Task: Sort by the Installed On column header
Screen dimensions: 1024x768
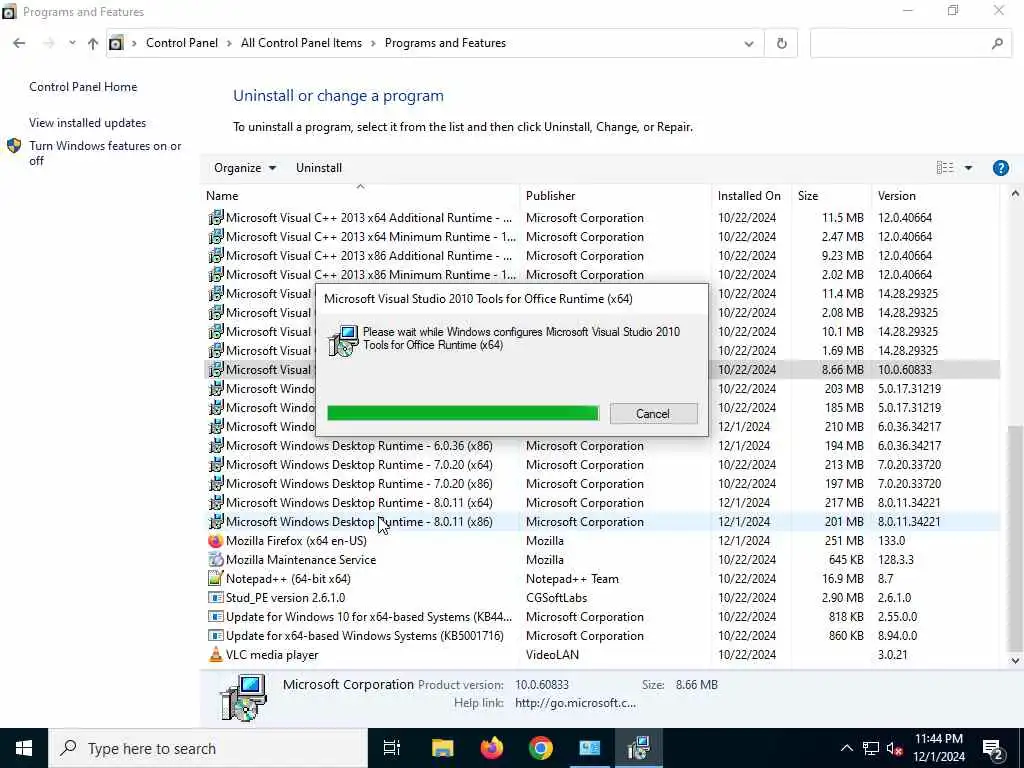Action: (752, 196)
